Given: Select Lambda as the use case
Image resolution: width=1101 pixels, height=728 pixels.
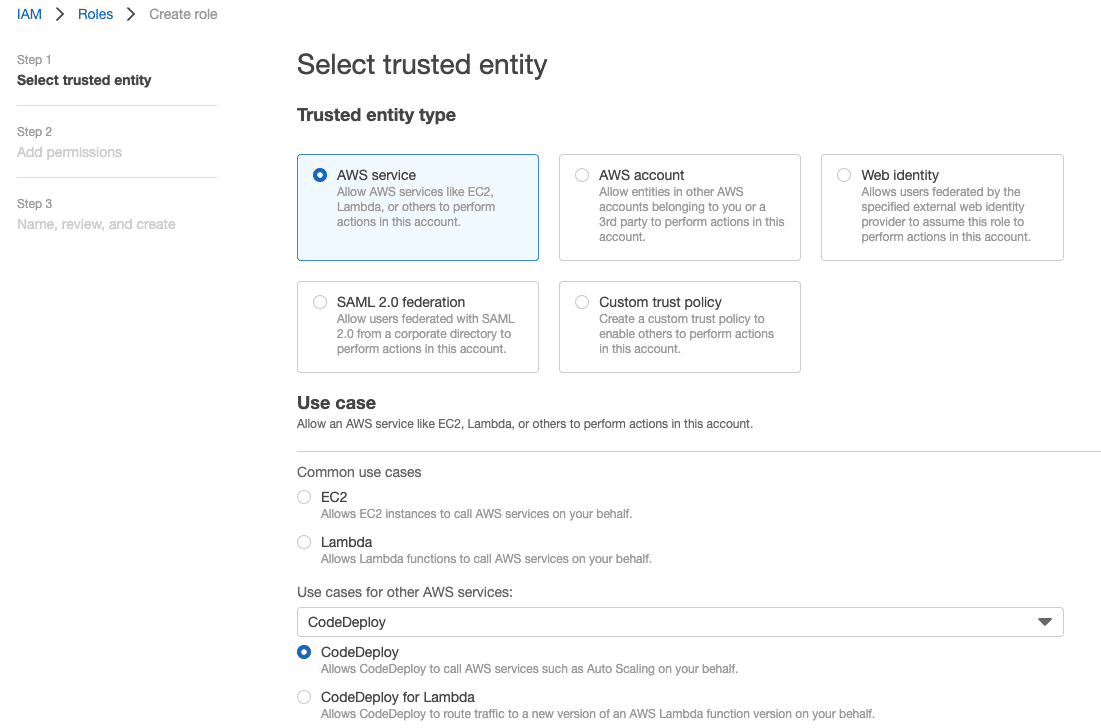Looking at the screenshot, I should pyautogui.click(x=304, y=542).
